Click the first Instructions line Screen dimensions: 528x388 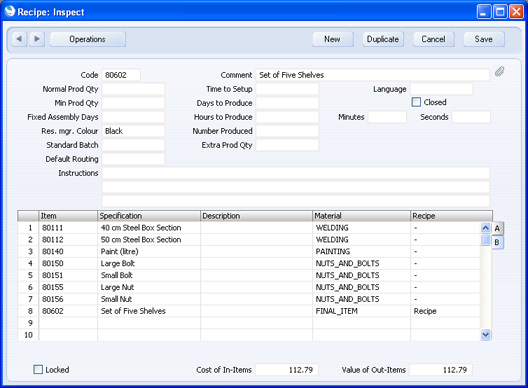tap(296, 173)
